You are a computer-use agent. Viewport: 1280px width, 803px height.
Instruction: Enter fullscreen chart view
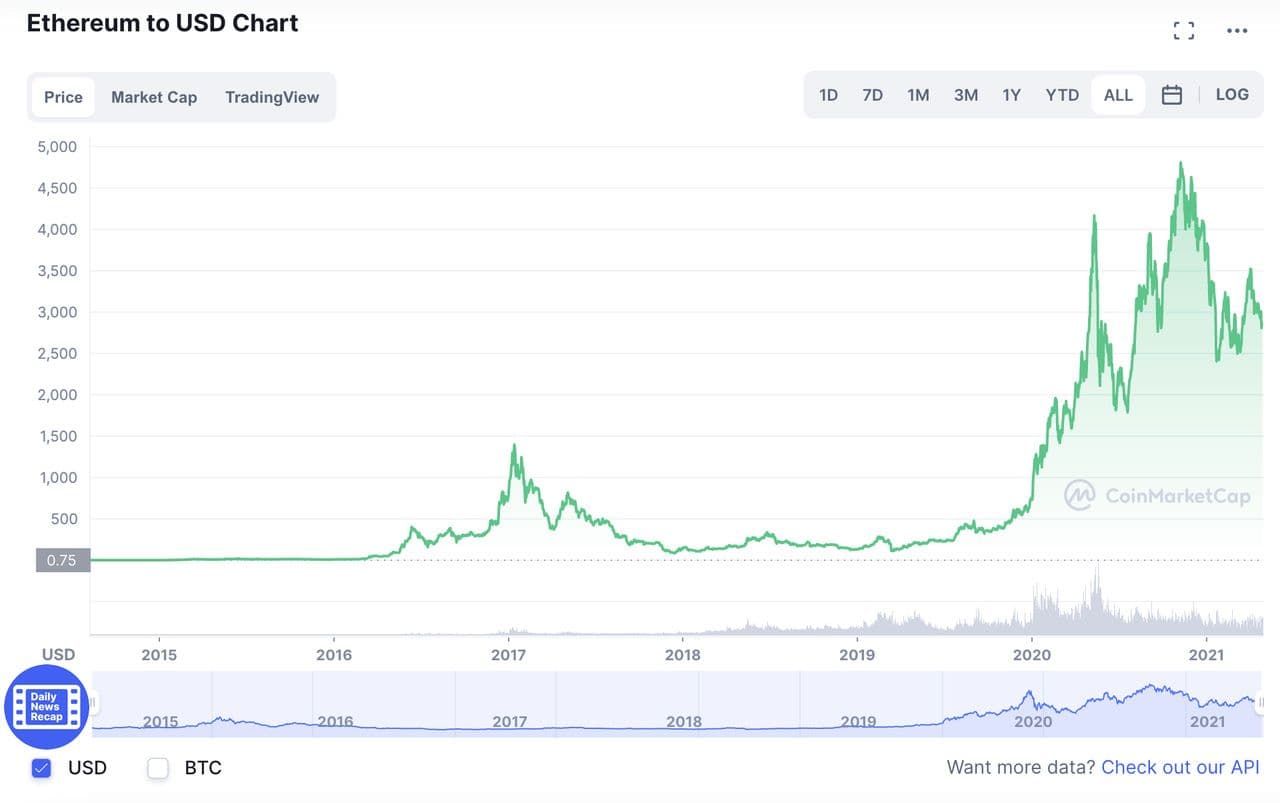(1184, 30)
